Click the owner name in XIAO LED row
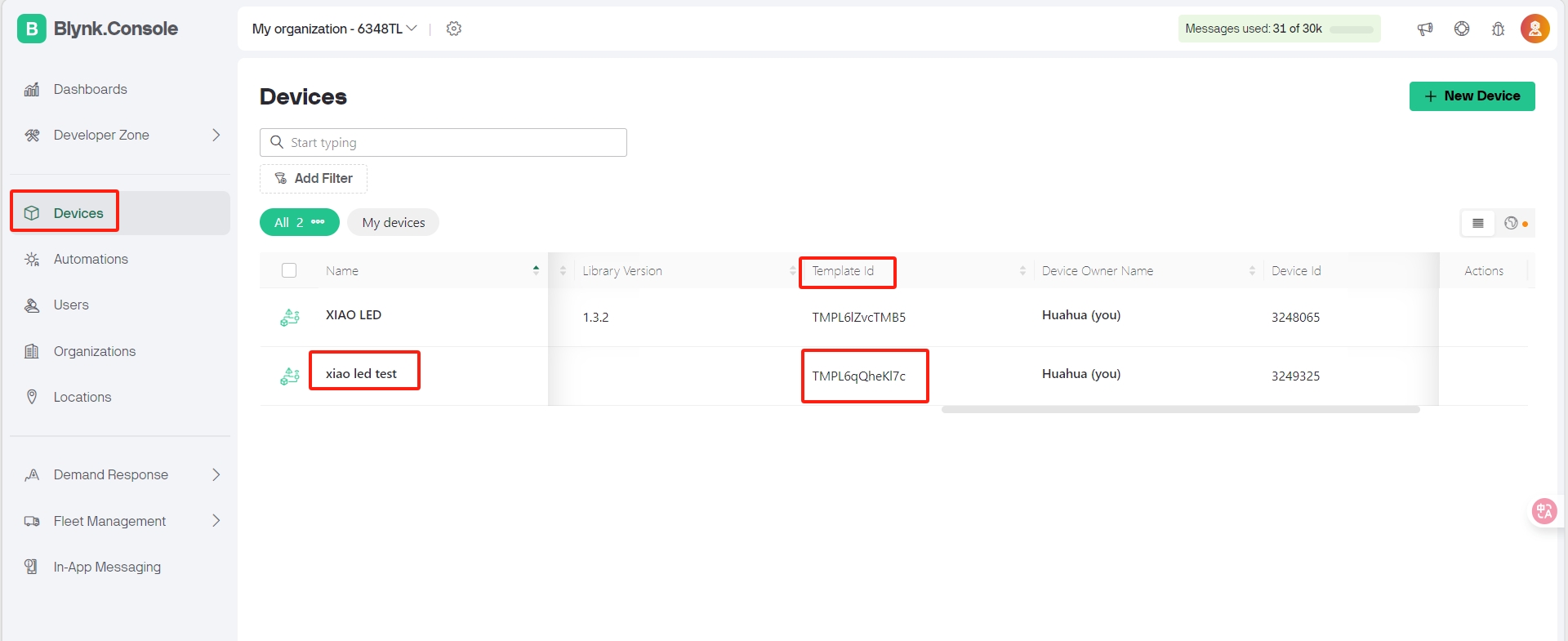Image resolution: width=1568 pixels, height=641 pixels. [1080, 314]
